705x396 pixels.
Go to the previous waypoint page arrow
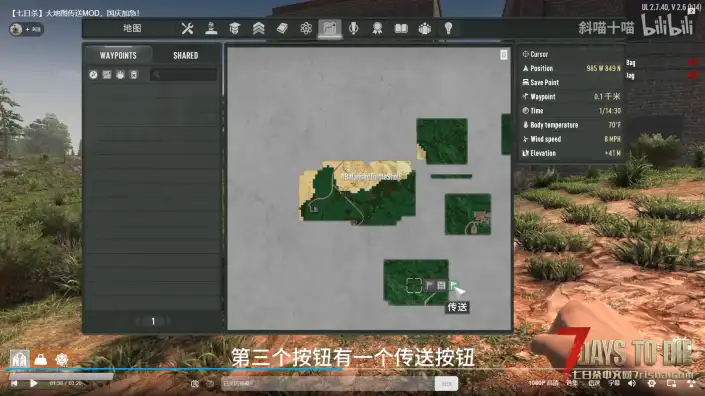tap(138, 321)
